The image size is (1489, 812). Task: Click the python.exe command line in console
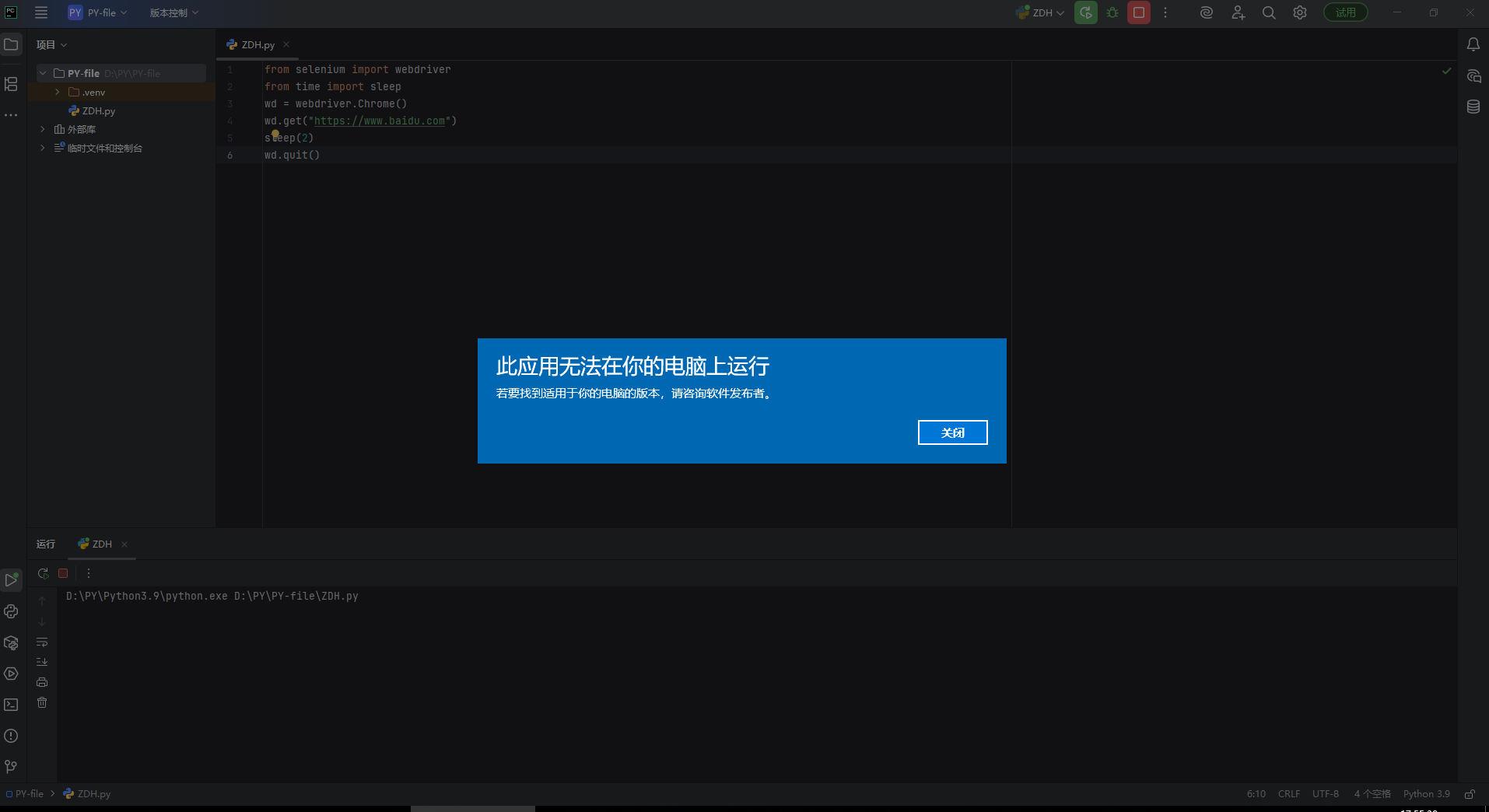[212, 596]
